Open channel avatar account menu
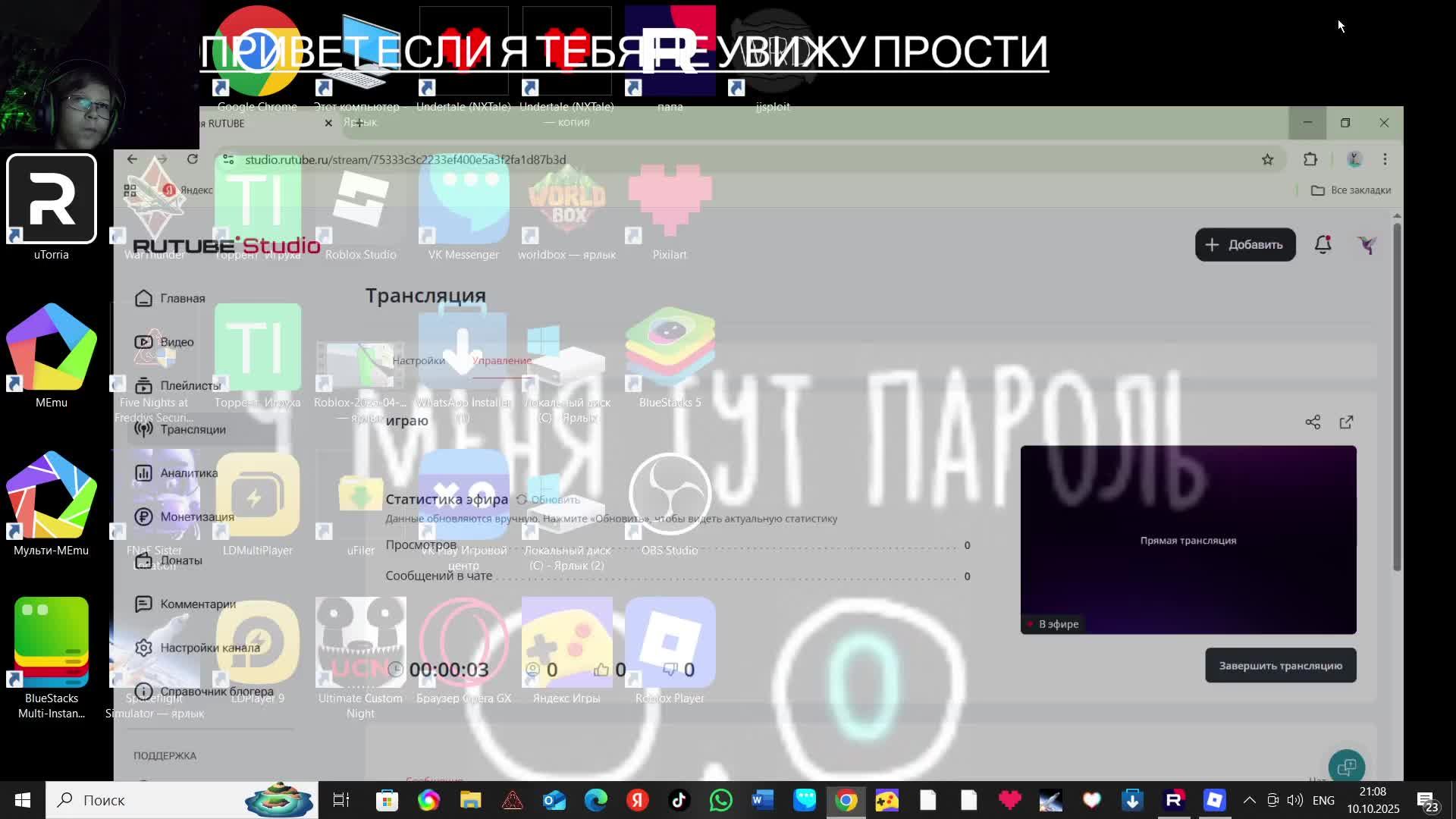This screenshot has height=819, width=1456. point(1367,244)
